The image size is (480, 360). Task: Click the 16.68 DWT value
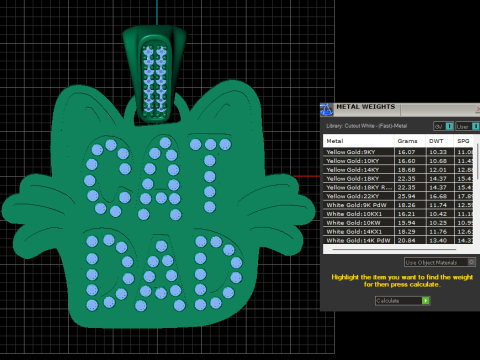point(438,196)
